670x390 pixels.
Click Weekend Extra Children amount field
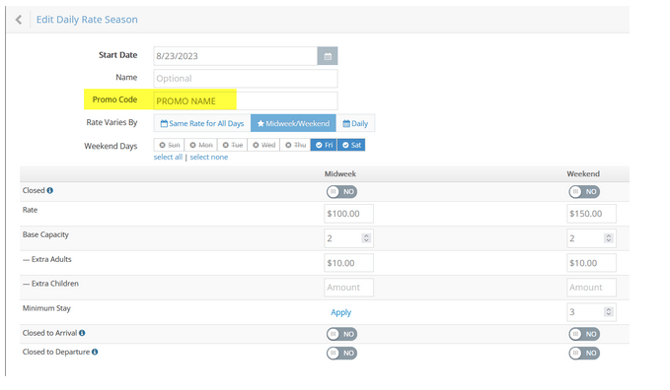(591, 287)
